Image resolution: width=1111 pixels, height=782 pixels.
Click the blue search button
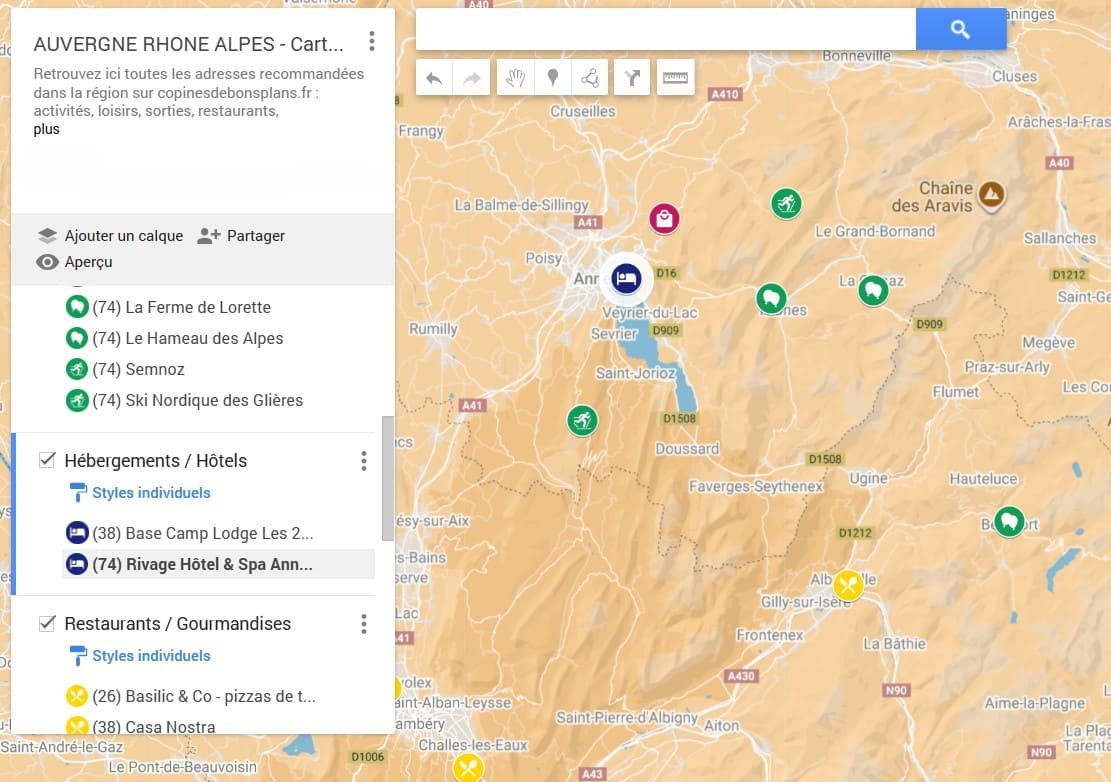(960, 29)
